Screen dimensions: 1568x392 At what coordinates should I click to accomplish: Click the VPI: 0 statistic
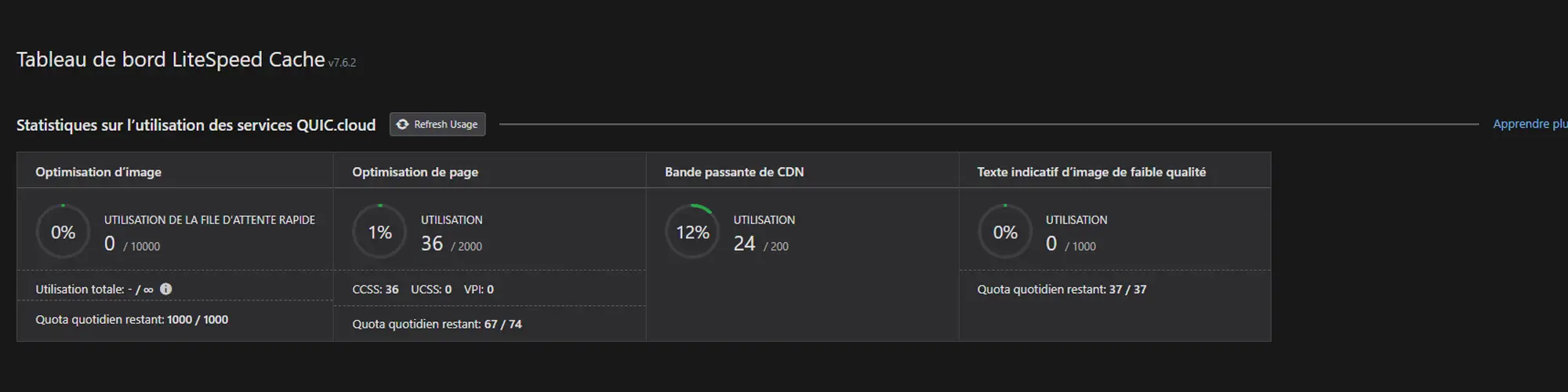(478, 289)
